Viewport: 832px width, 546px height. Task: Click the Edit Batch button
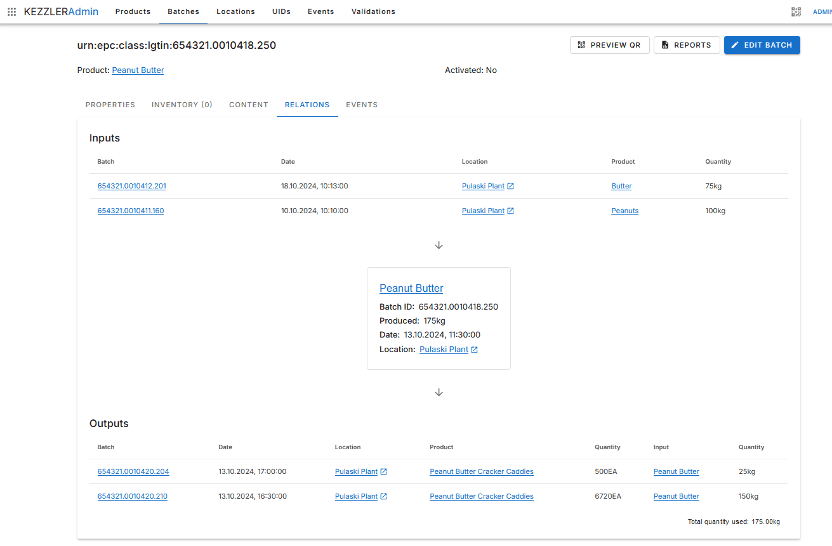[x=762, y=45]
